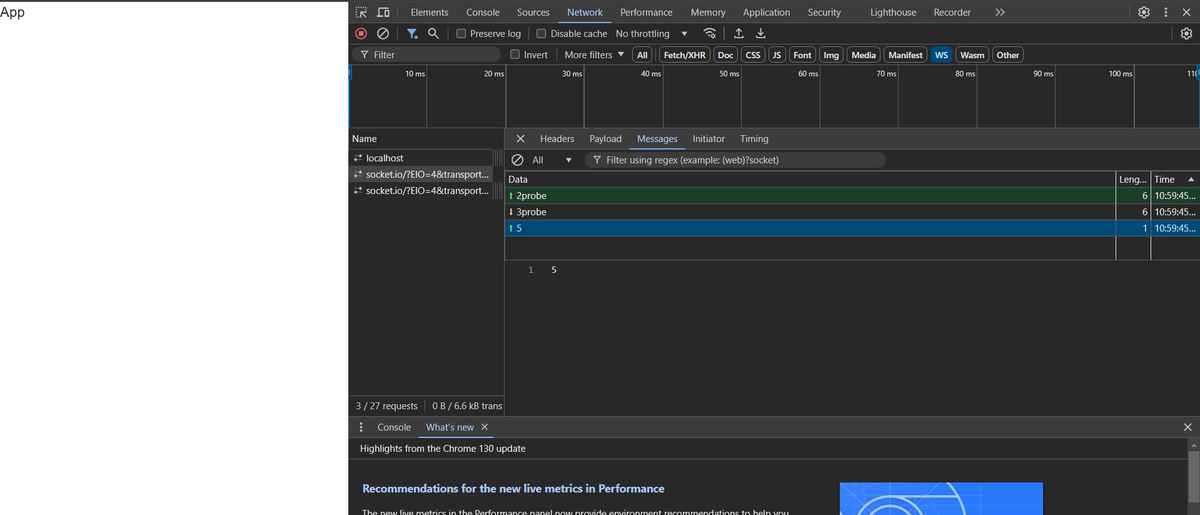Switch to the Console panel tab
Image resolution: width=1200 pixels, height=515 pixels.
pos(483,12)
